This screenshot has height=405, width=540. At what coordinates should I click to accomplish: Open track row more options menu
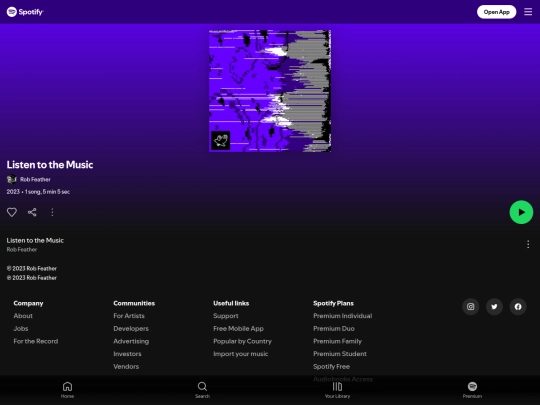[528, 244]
